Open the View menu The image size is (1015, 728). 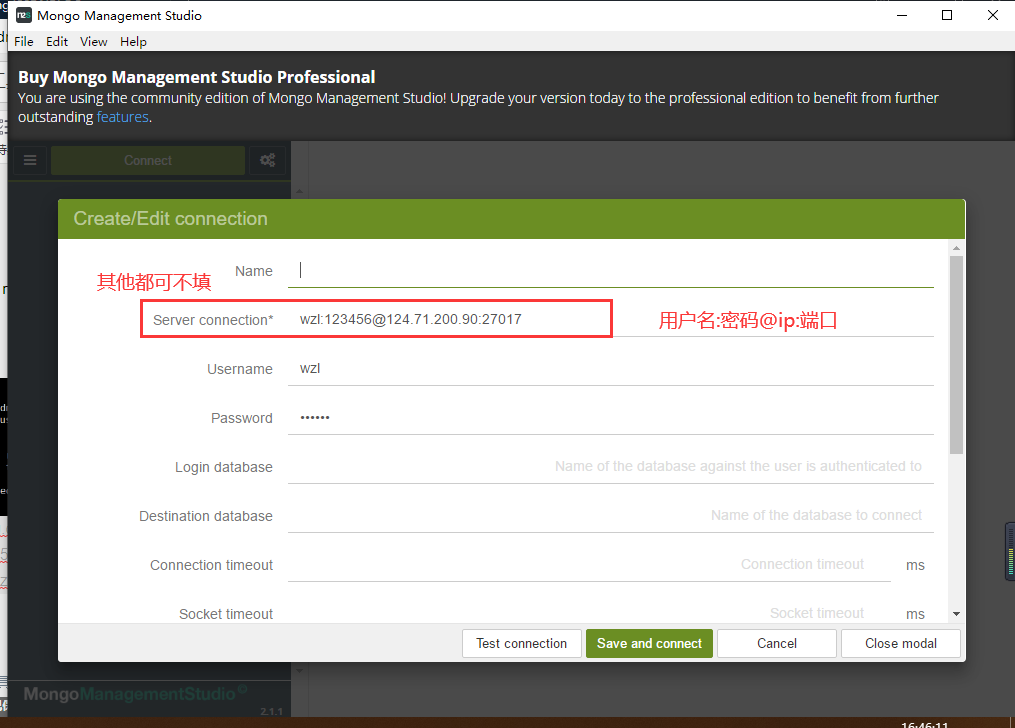[93, 41]
